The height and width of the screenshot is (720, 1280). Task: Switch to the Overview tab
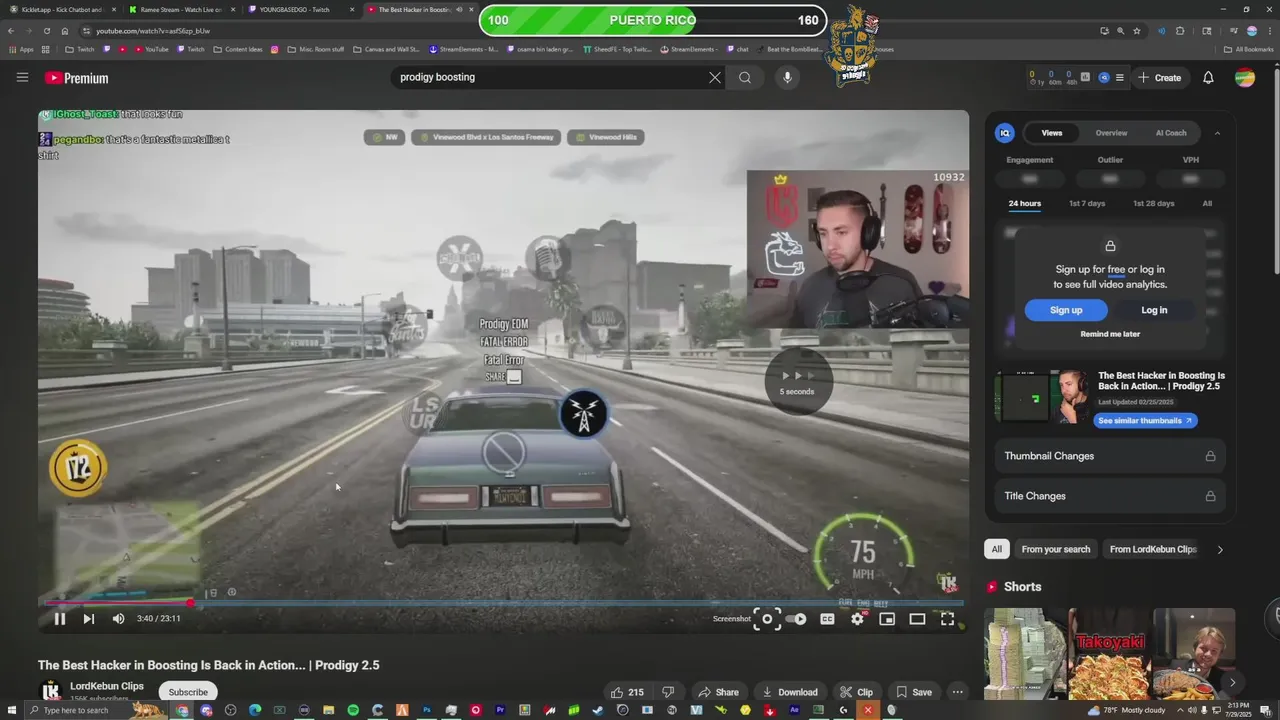(x=1111, y=133)
